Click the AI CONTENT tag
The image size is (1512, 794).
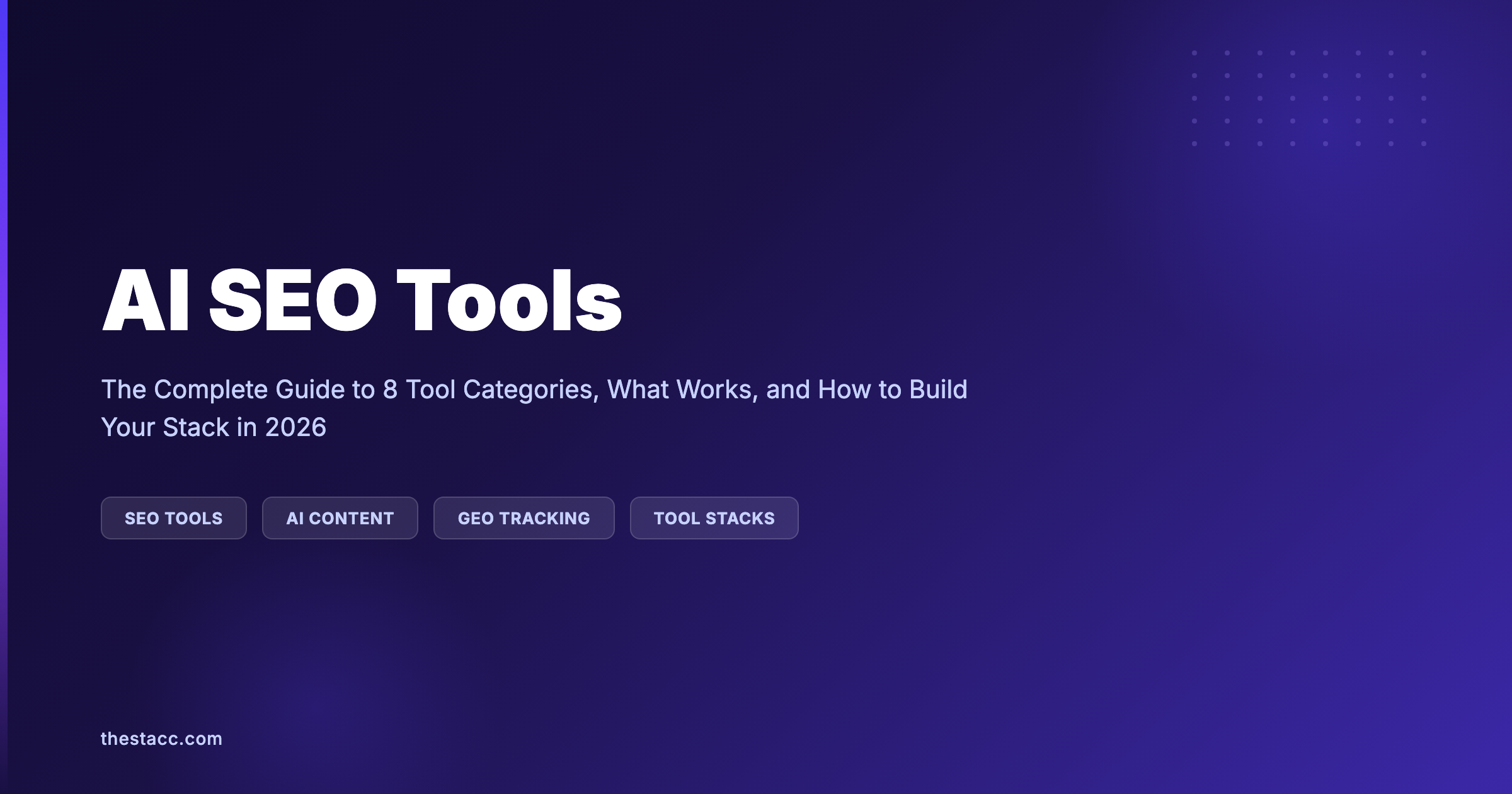pyautogui.click(x=340, y=518)
